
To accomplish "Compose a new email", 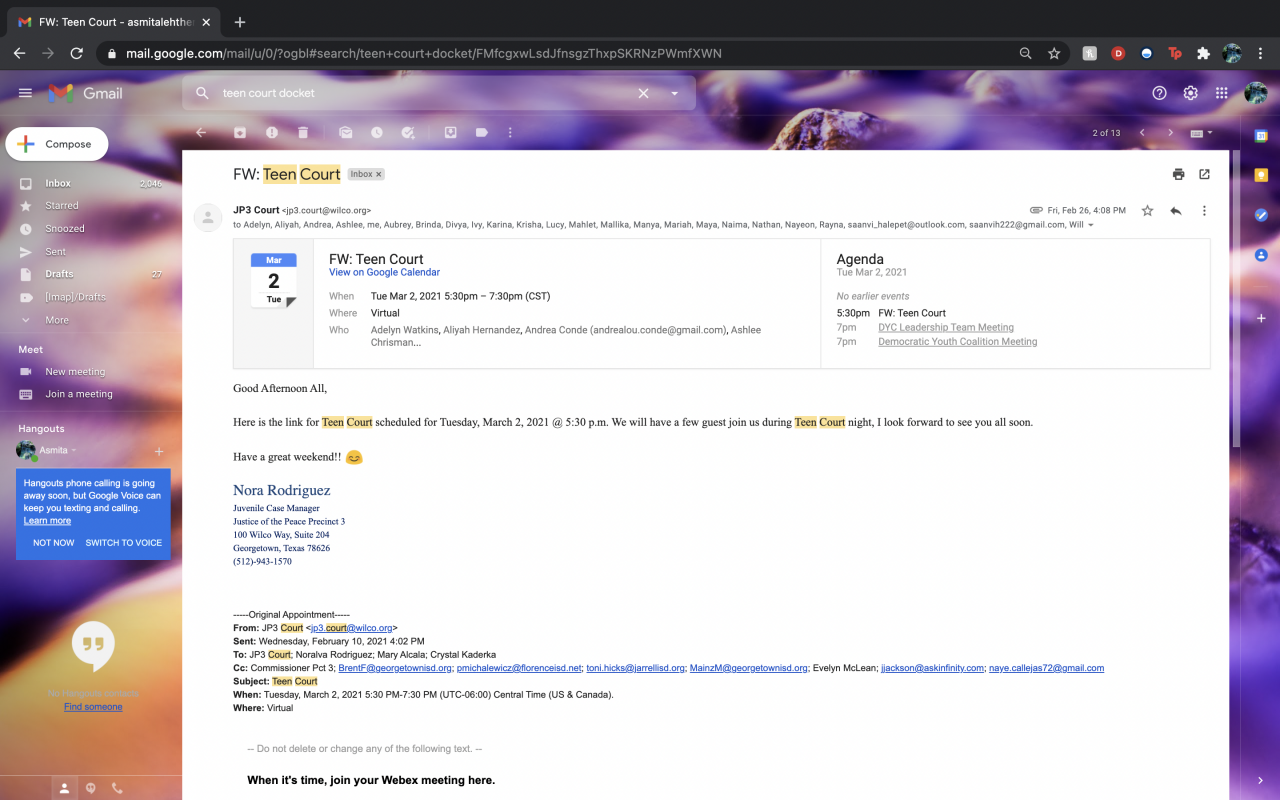I will click(56, 144).
